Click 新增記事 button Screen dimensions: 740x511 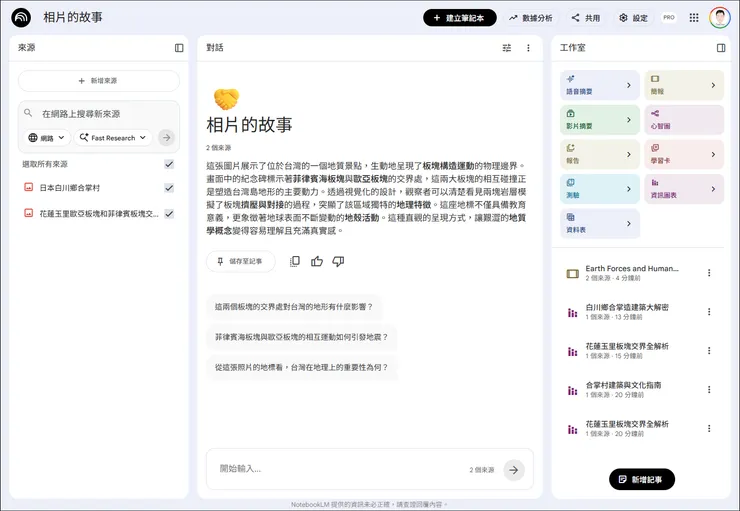(x=641, y=479)
